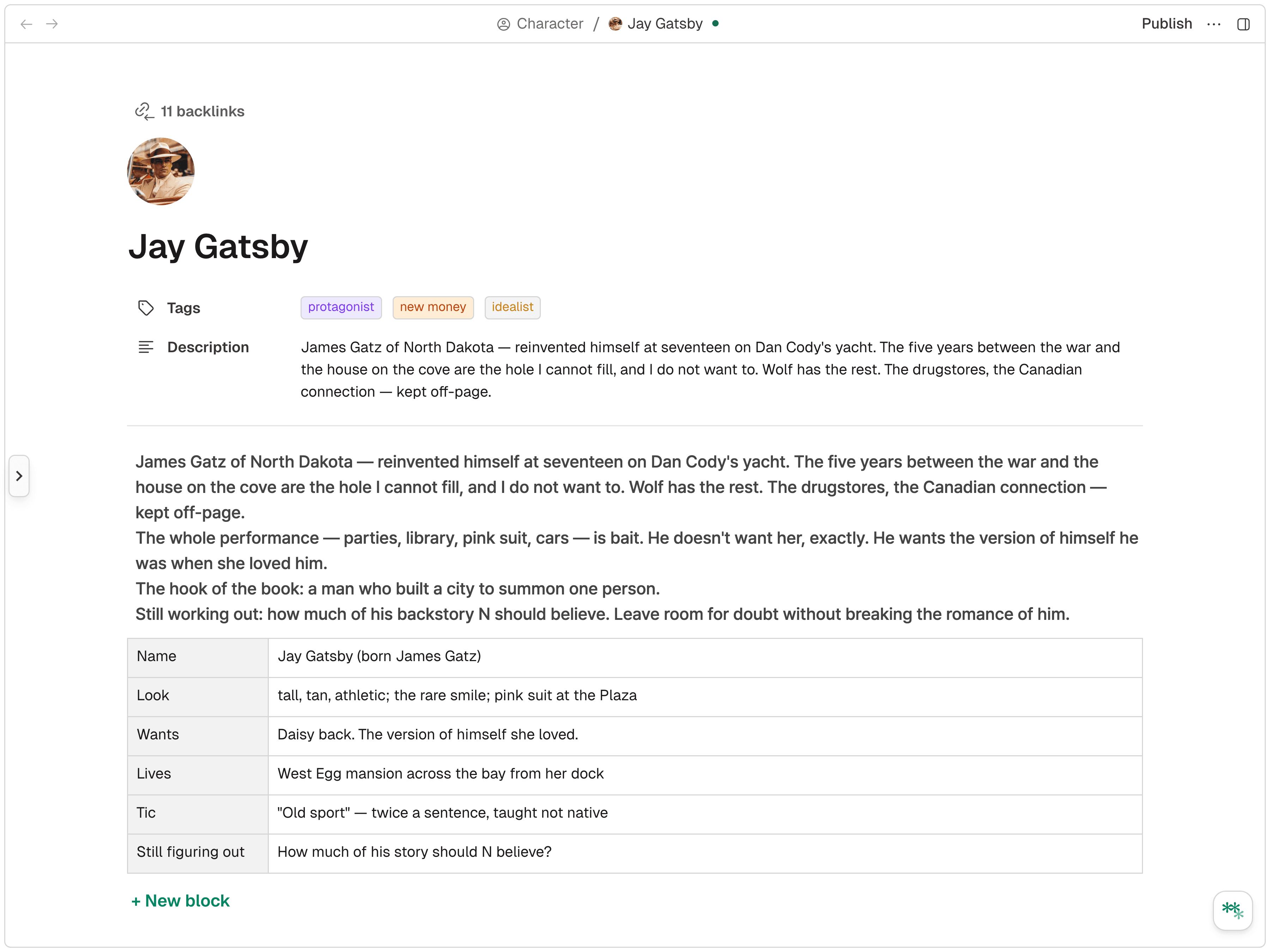Screen dimensions: 1270x952
Task: Click the Description property icon
Action: coord(146,347)
